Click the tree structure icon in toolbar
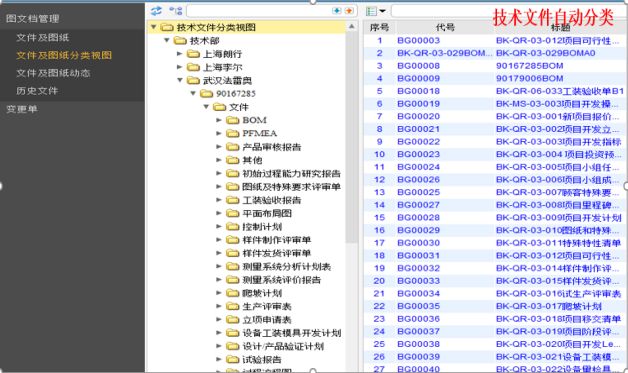 click(x=175, y=11)
